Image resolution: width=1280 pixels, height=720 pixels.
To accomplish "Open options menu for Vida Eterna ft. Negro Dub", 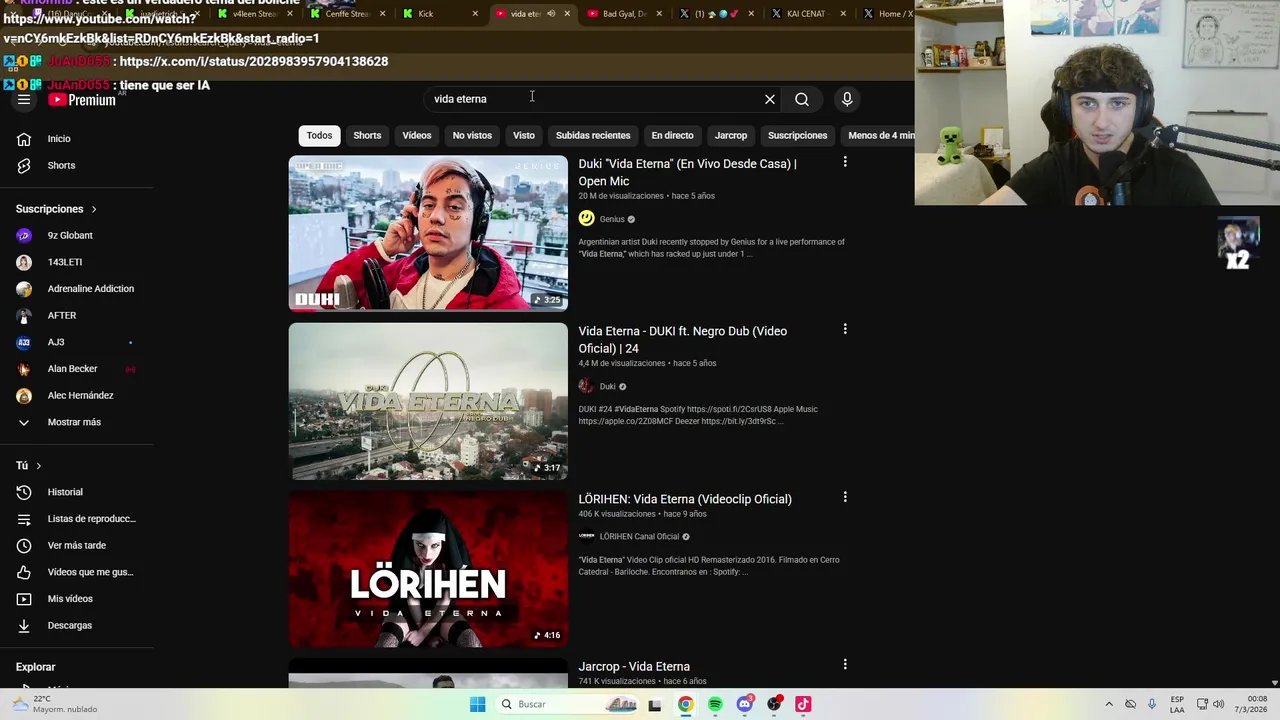I will coord(845,329).
